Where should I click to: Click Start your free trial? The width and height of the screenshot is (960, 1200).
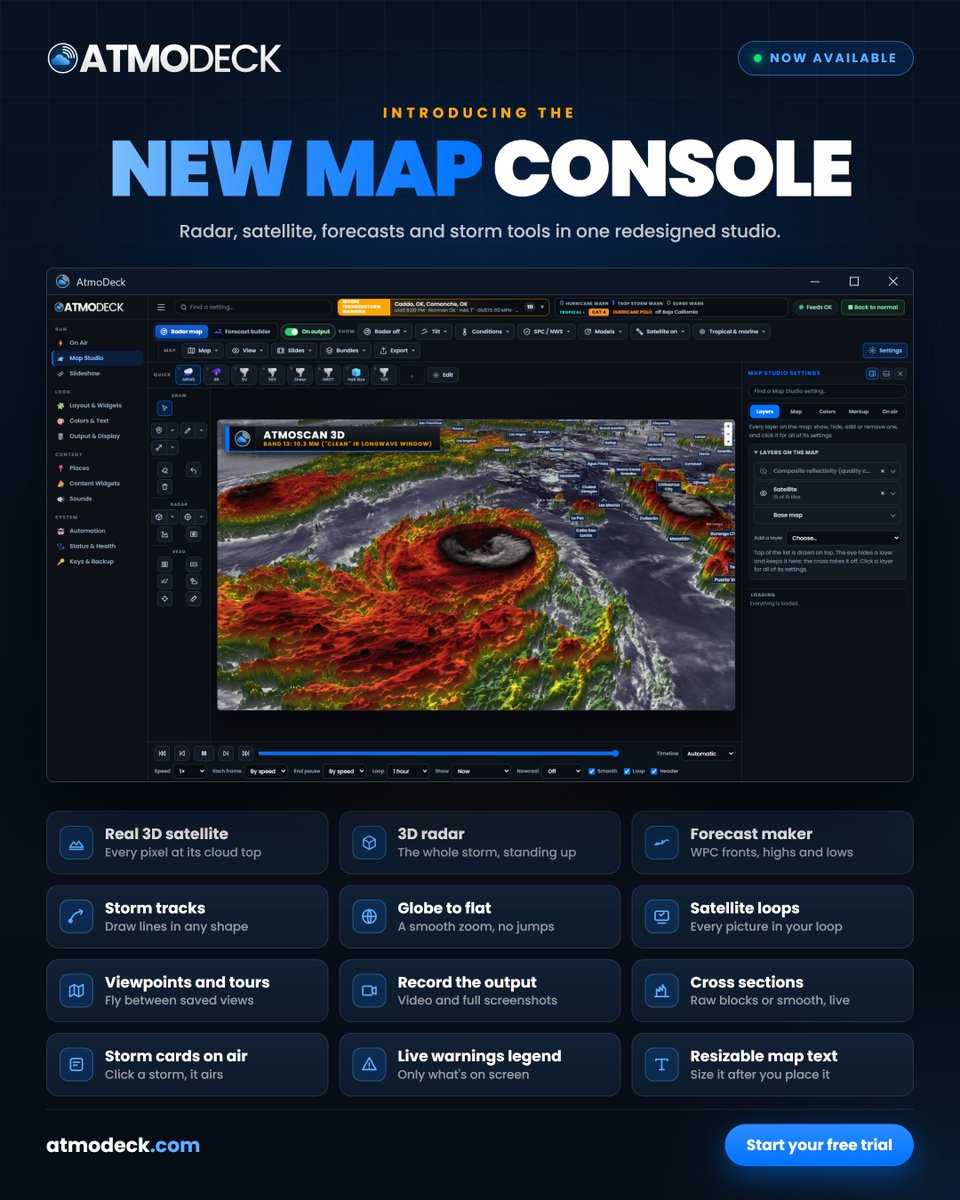click(x=819, y=1145)
